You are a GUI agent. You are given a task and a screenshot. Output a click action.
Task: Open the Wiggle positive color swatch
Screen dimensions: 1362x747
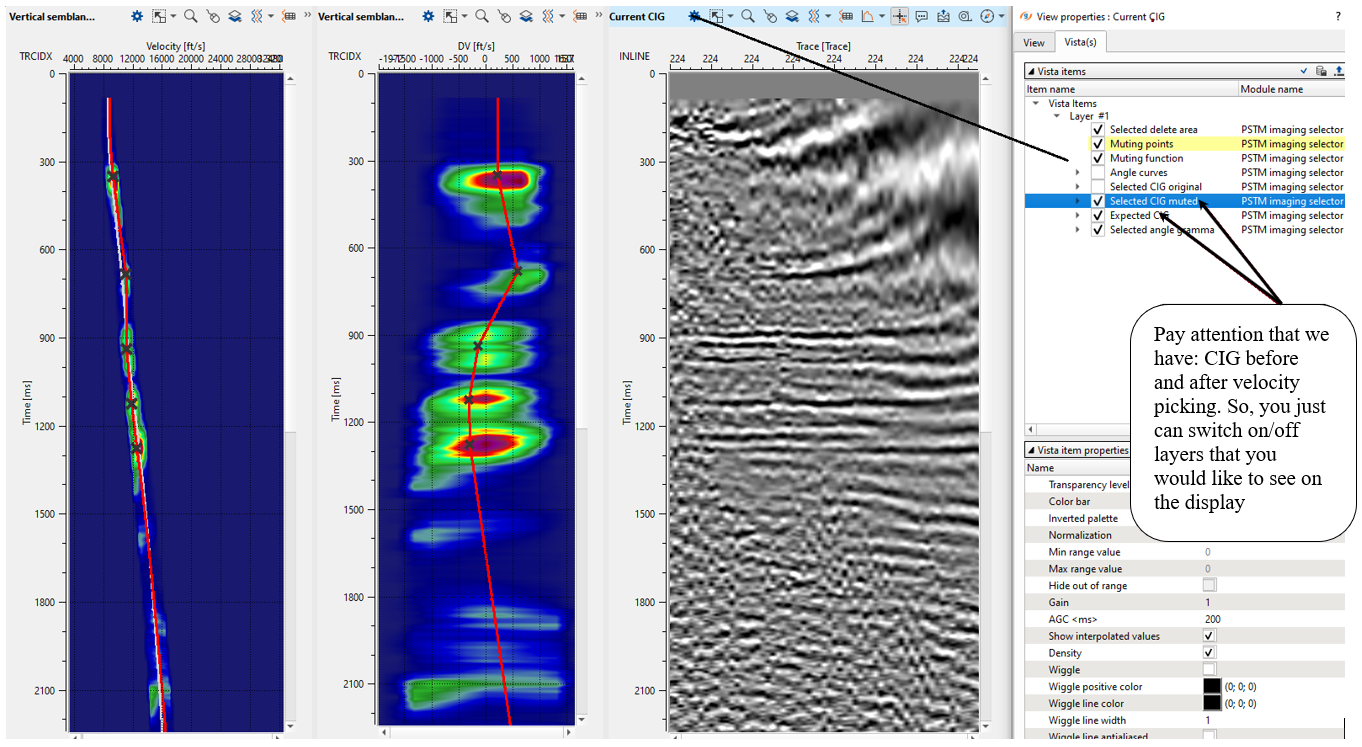pos(1212,687)
